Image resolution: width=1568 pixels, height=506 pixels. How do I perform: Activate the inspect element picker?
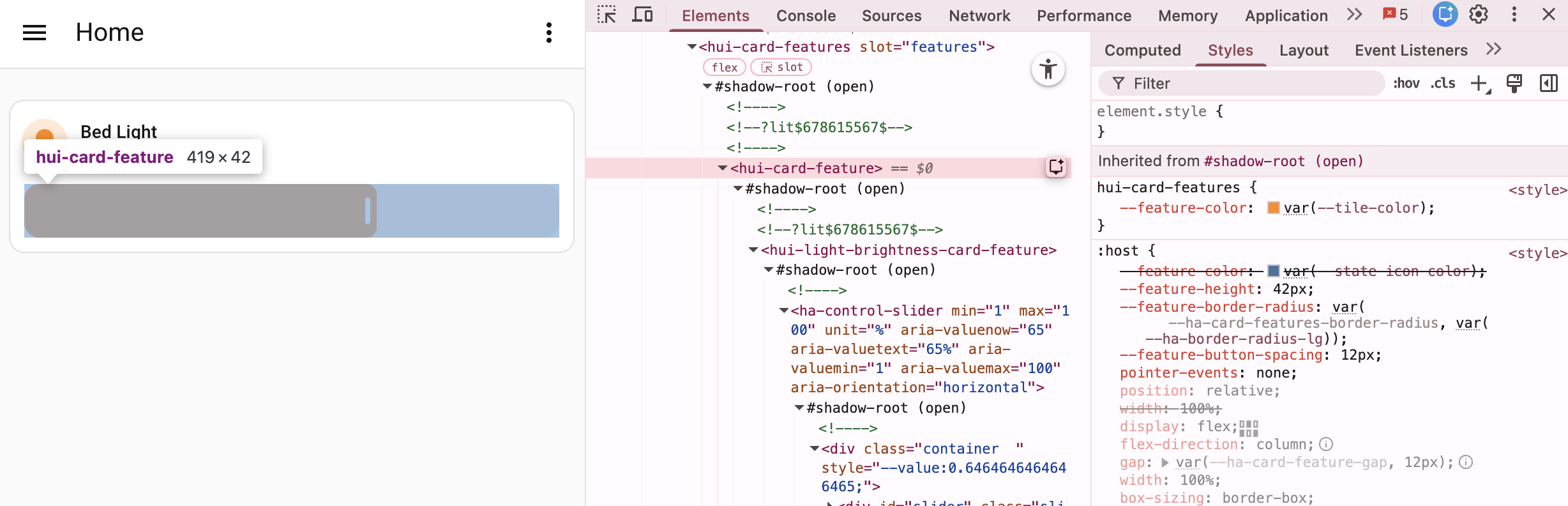607,15
